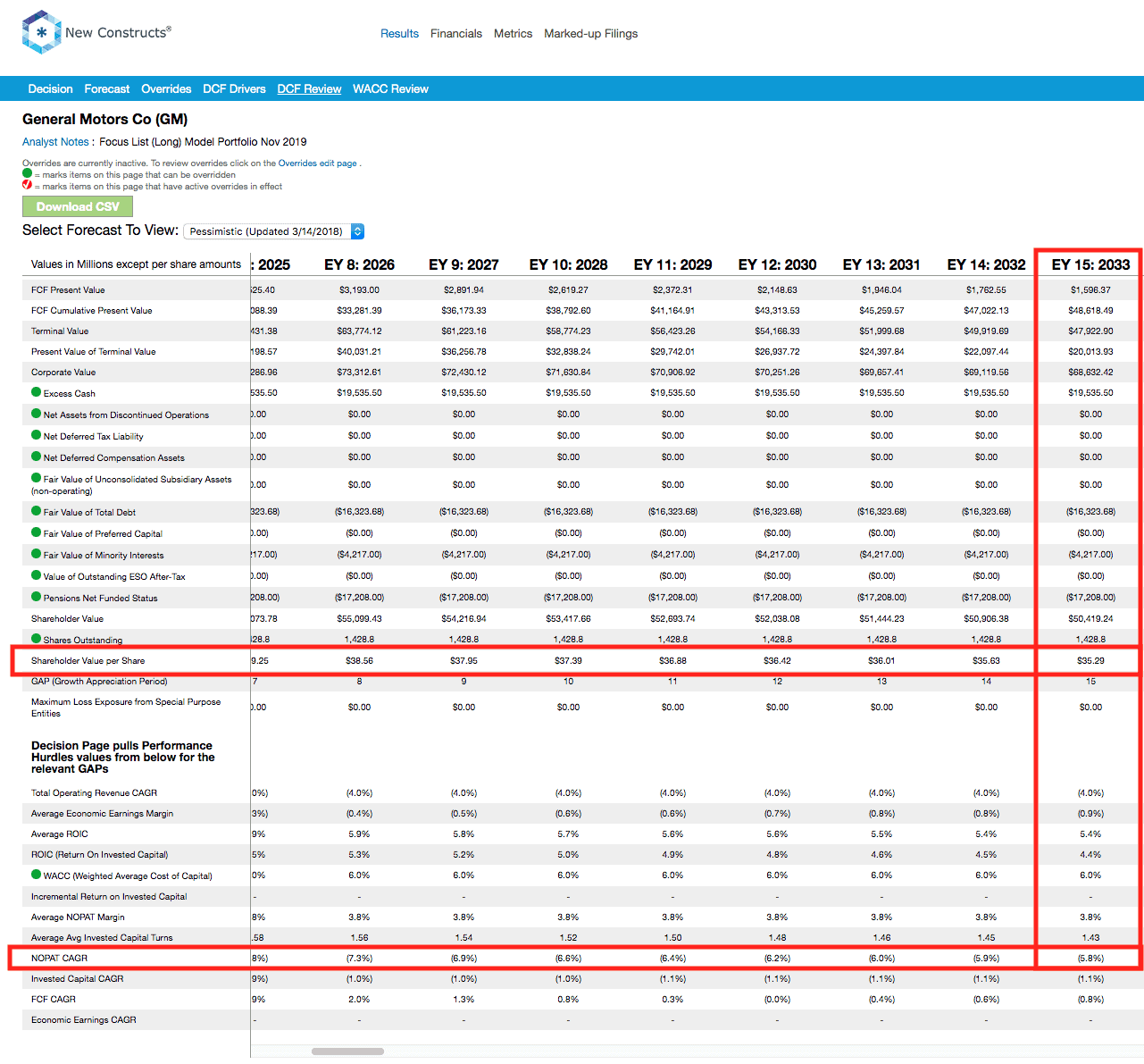Click the Shareholder Value row label

[67, 618]
